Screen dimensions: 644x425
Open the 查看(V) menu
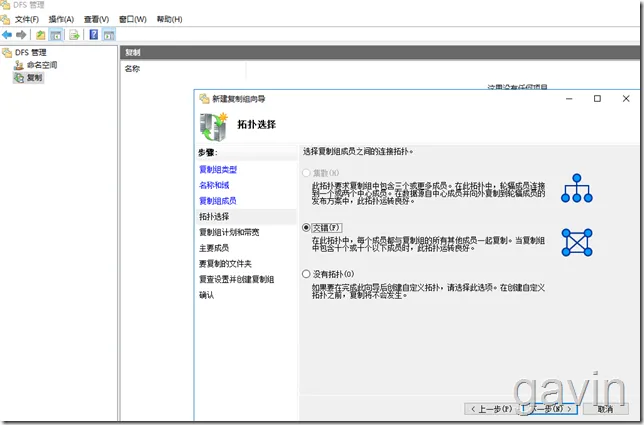click(97, 19)
